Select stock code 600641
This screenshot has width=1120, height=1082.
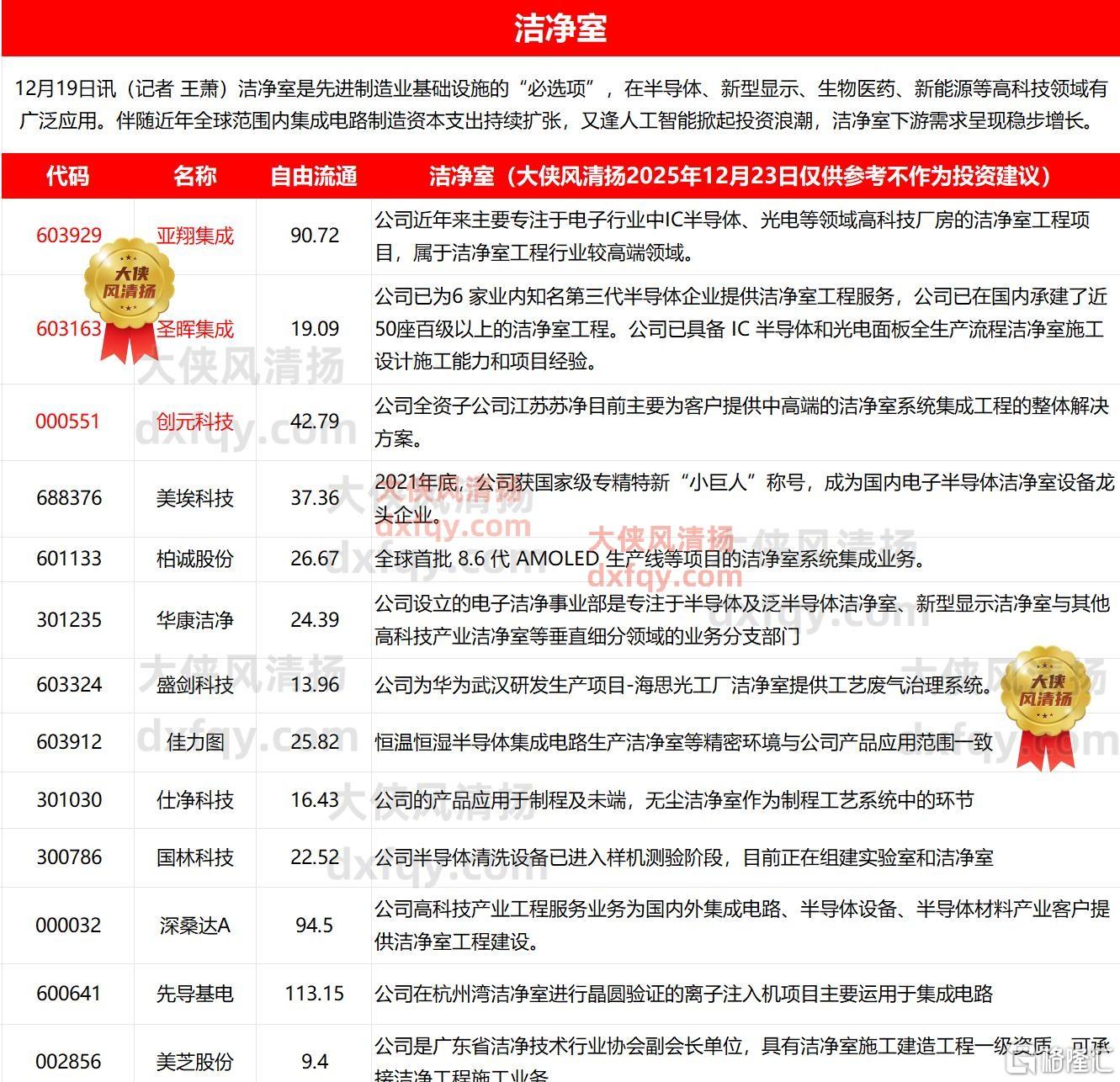coord(69,994)
